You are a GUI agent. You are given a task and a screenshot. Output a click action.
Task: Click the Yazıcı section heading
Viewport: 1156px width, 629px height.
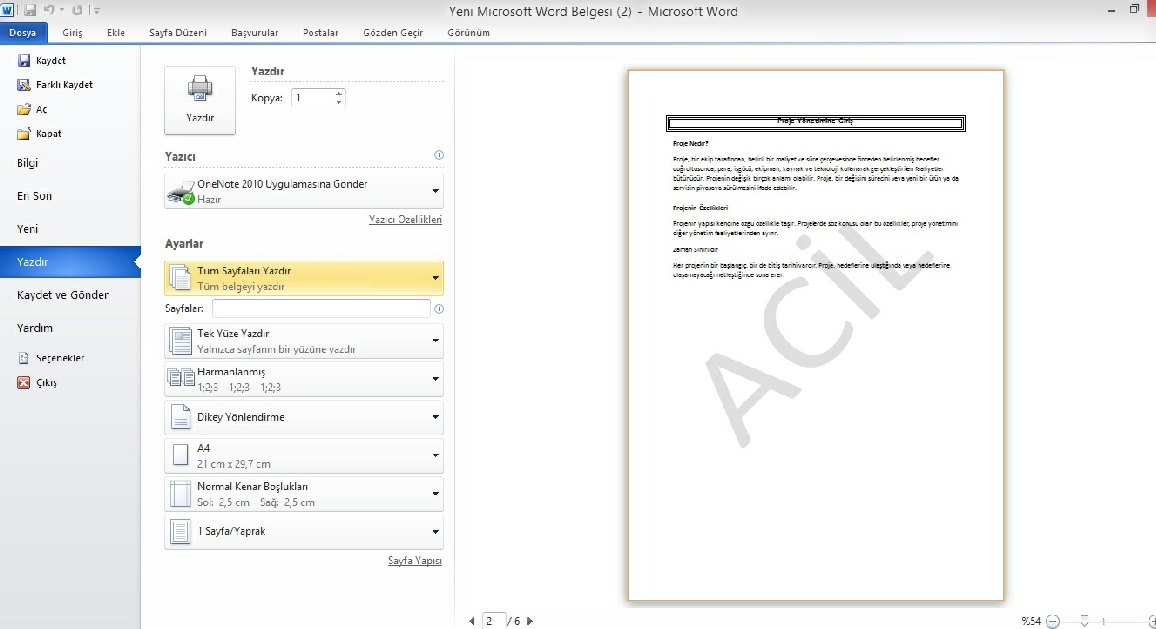pos(180,156)
